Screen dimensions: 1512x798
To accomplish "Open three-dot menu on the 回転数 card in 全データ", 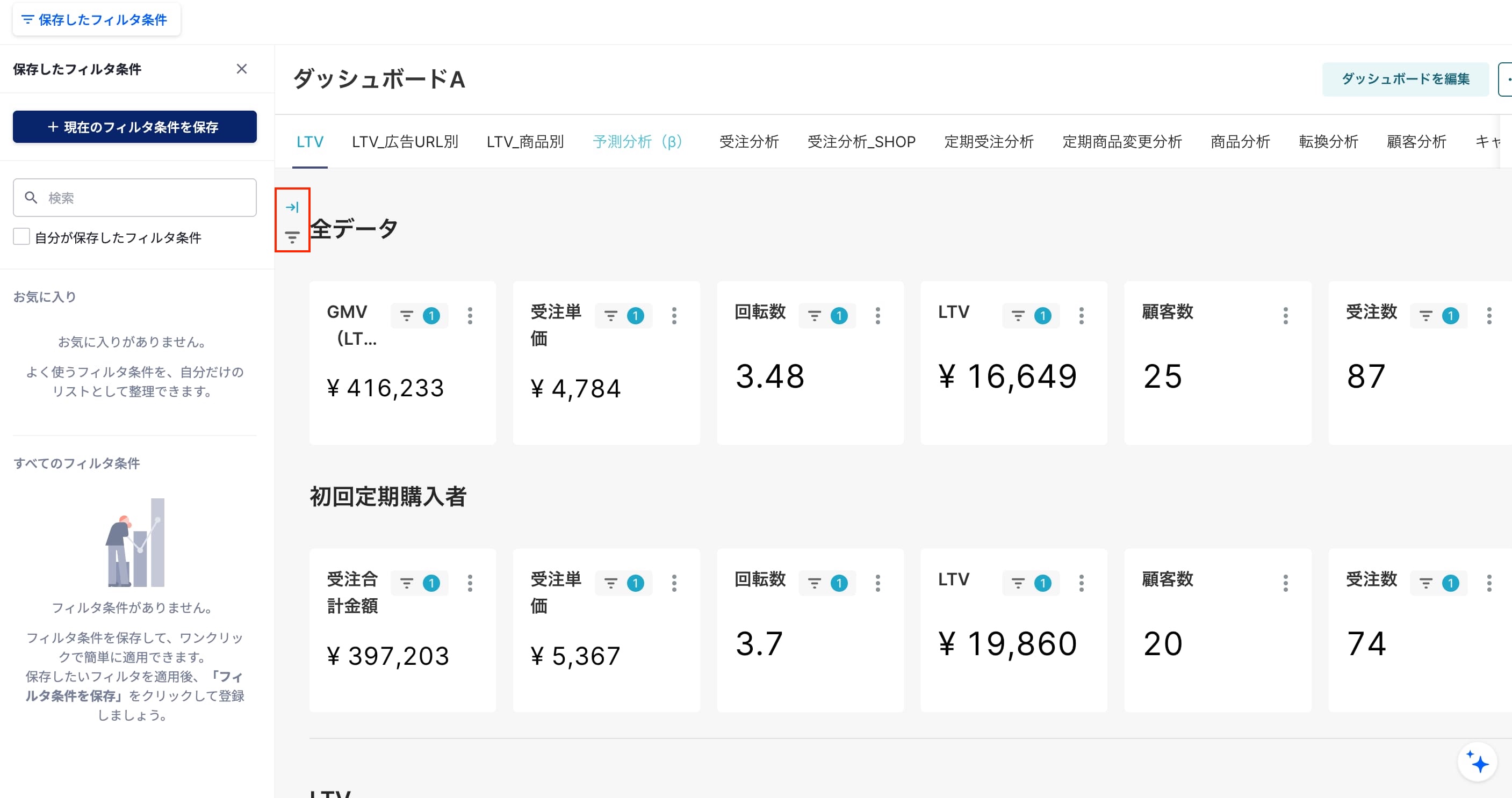I will [877, 316].
